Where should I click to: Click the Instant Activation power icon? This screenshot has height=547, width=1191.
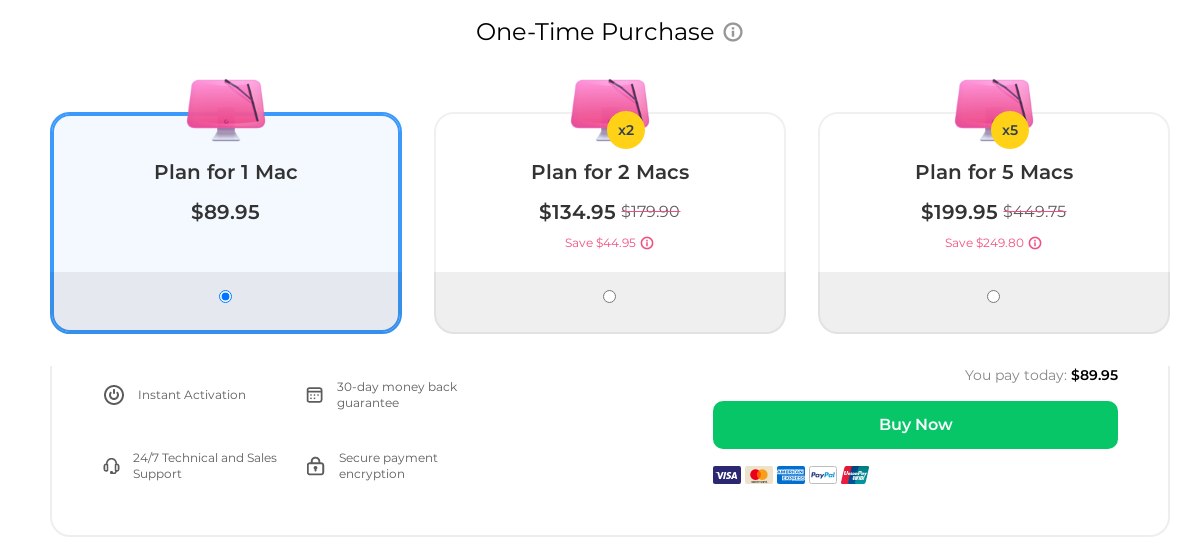point(114,395)
